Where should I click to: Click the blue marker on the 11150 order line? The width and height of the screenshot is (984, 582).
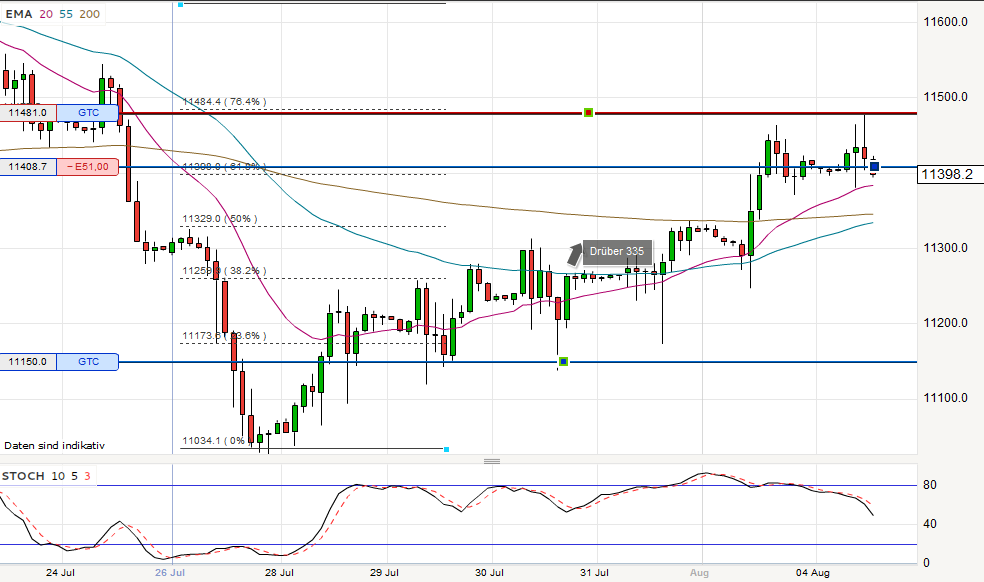[x=563, y=361]
